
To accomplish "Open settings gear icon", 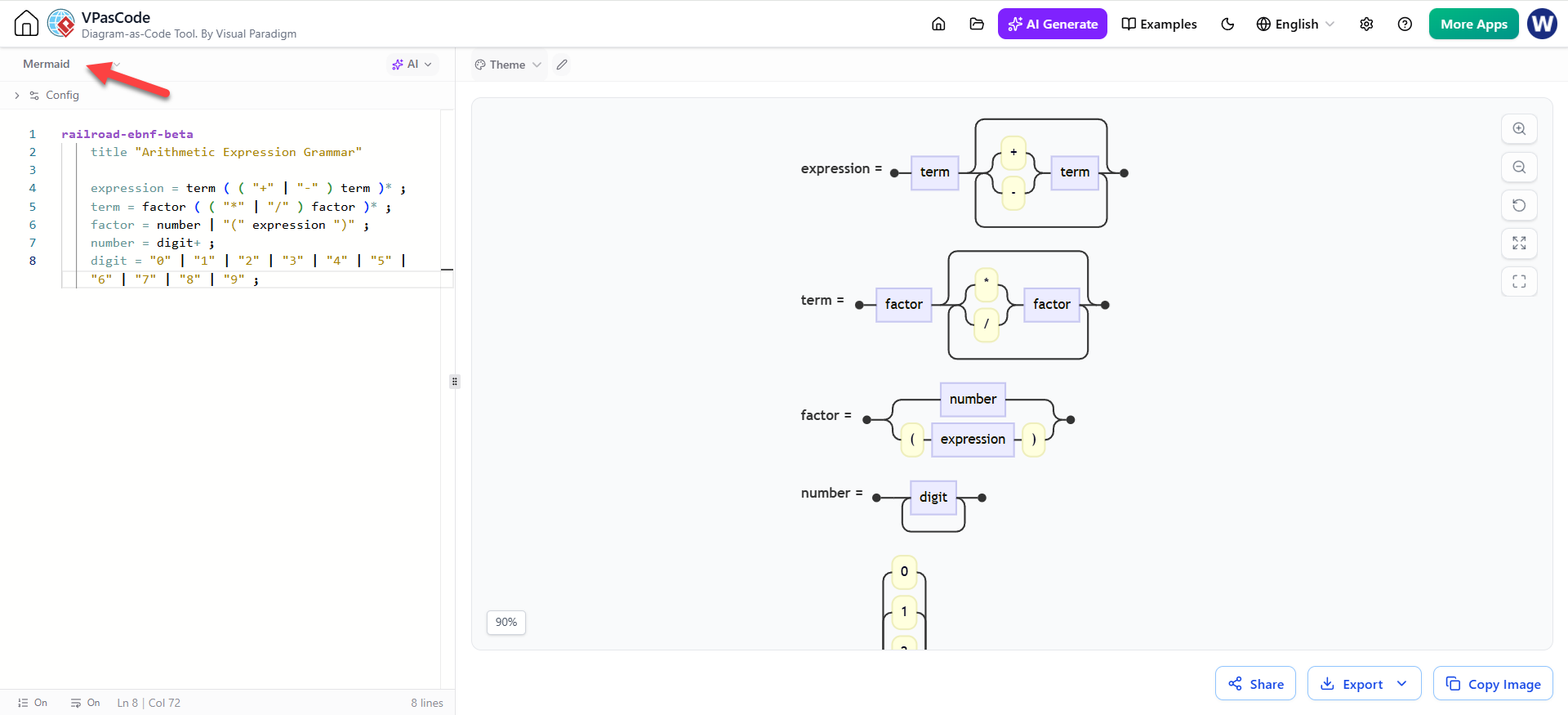I will click(1366, 24).
